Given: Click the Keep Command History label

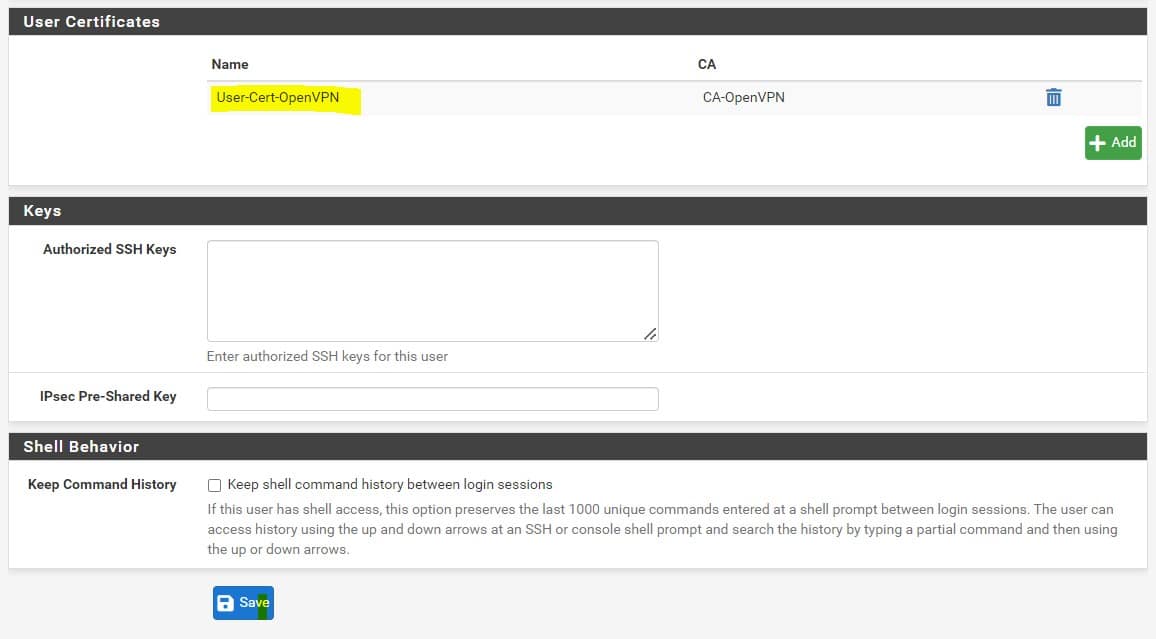Looking at the screenshot, I should point(102,484).
